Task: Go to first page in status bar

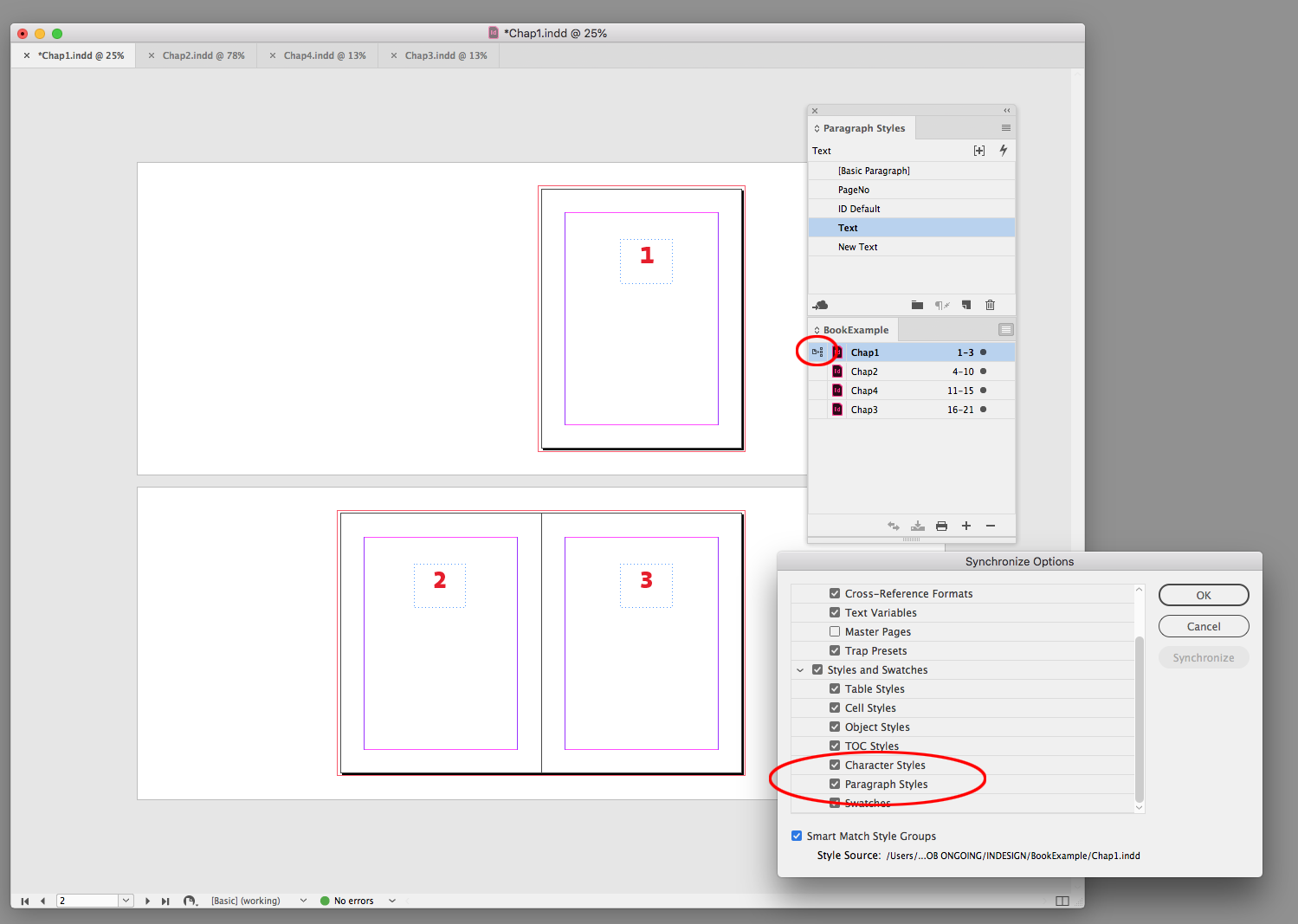Action: pyautogui.click(x=25, y=901)
